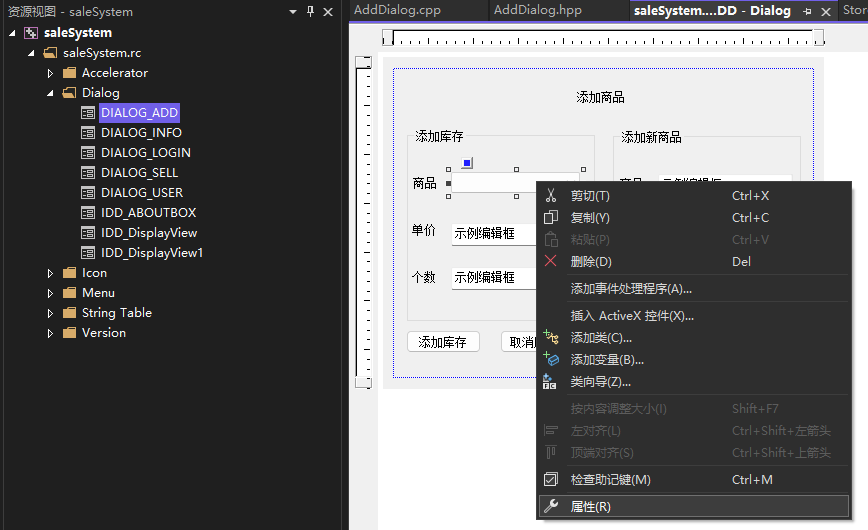The height and width of the screenshot is (530, 868).
Task: Click the wrench icon beside 属性(R)
Action: point(551,506)
